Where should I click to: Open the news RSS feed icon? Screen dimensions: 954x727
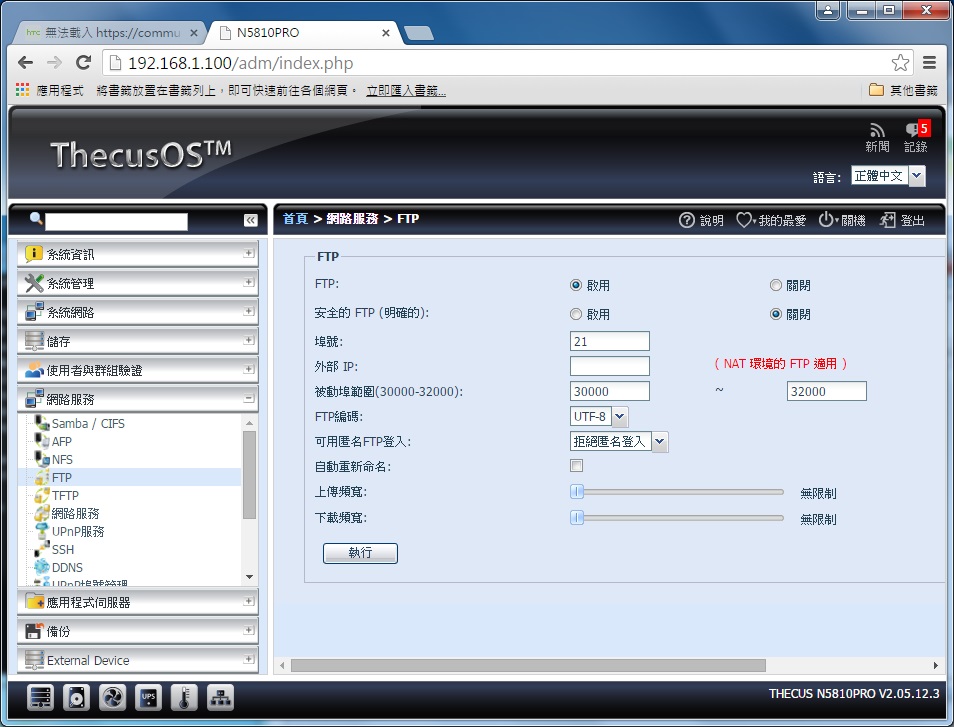click(x=877, y=130)
